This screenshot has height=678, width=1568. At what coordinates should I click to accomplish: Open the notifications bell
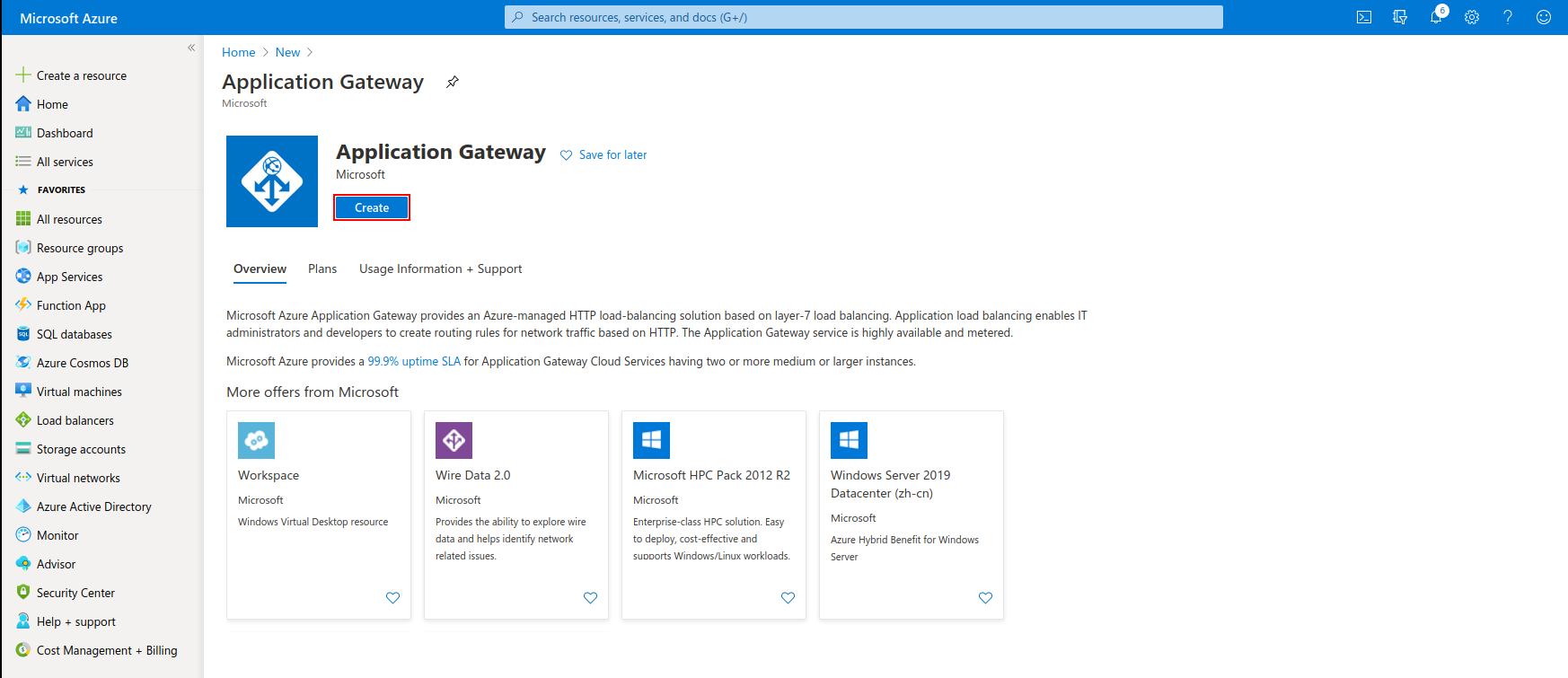[x=1437, y=16]
